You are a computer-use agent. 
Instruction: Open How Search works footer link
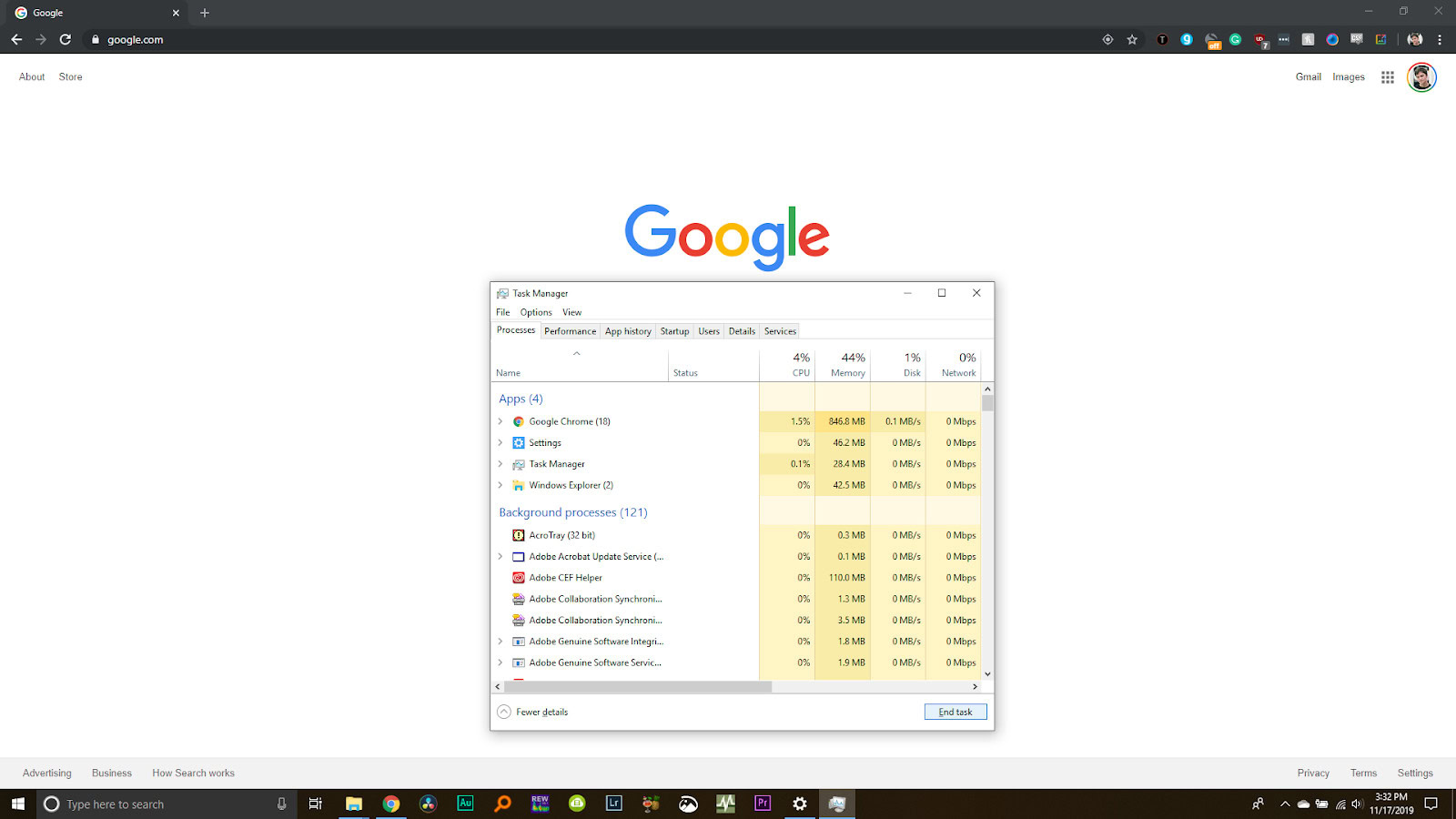tap(193, 773)
